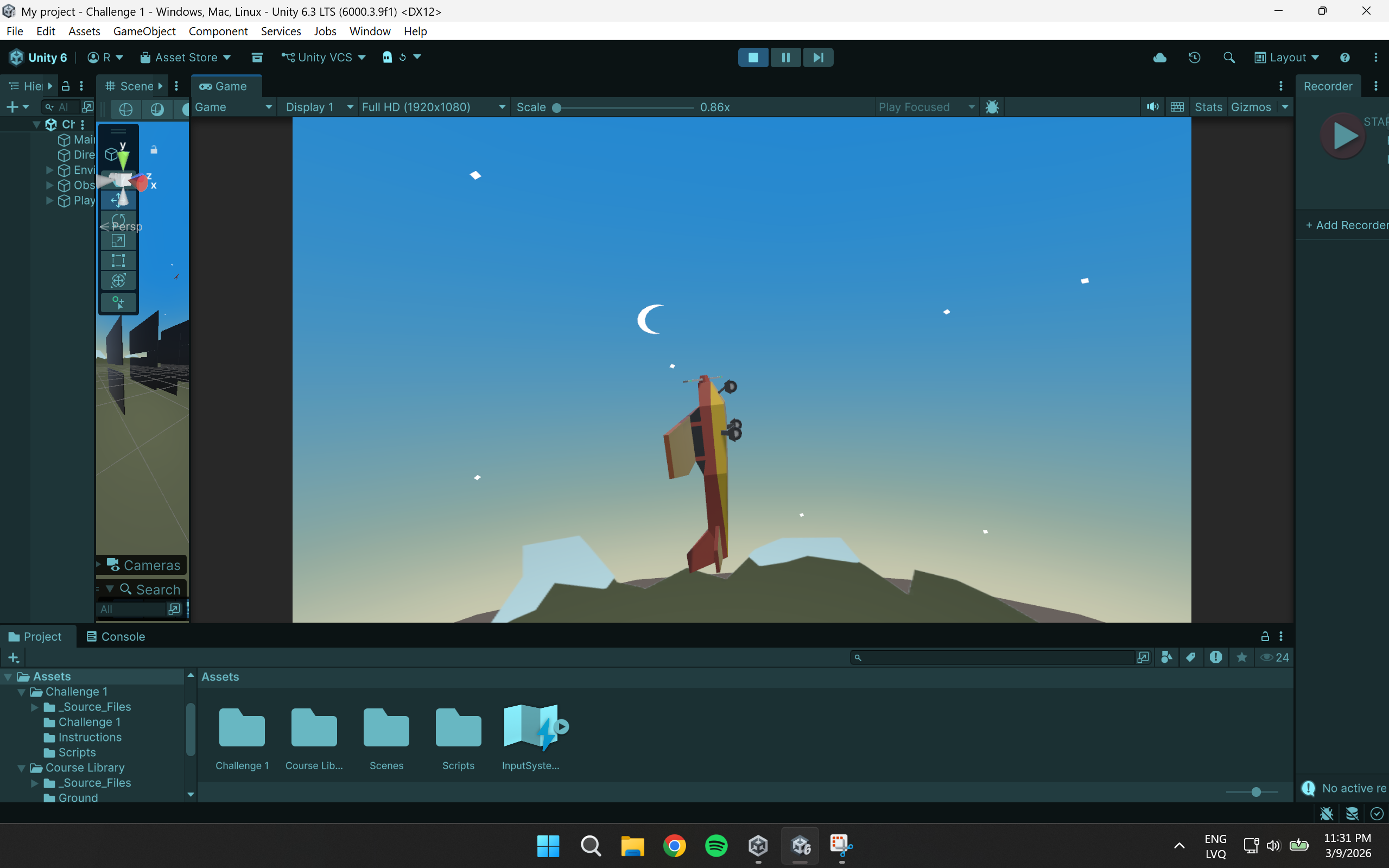Select the Scale tool in Scene overlay
The height and width of the screenshot is (868, 1389).
click(x=118, y=240)
